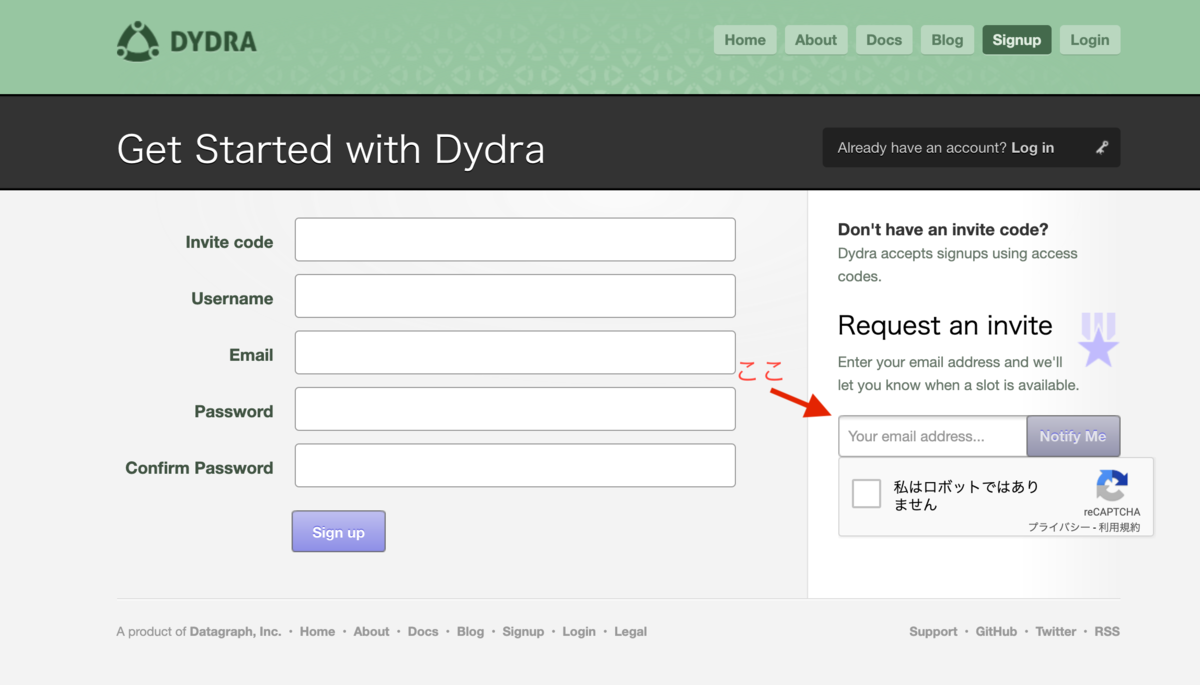Screen dimensions: 1200x685
Task: Select the Signup tab in the navigation
Action: coord(1016,39)
